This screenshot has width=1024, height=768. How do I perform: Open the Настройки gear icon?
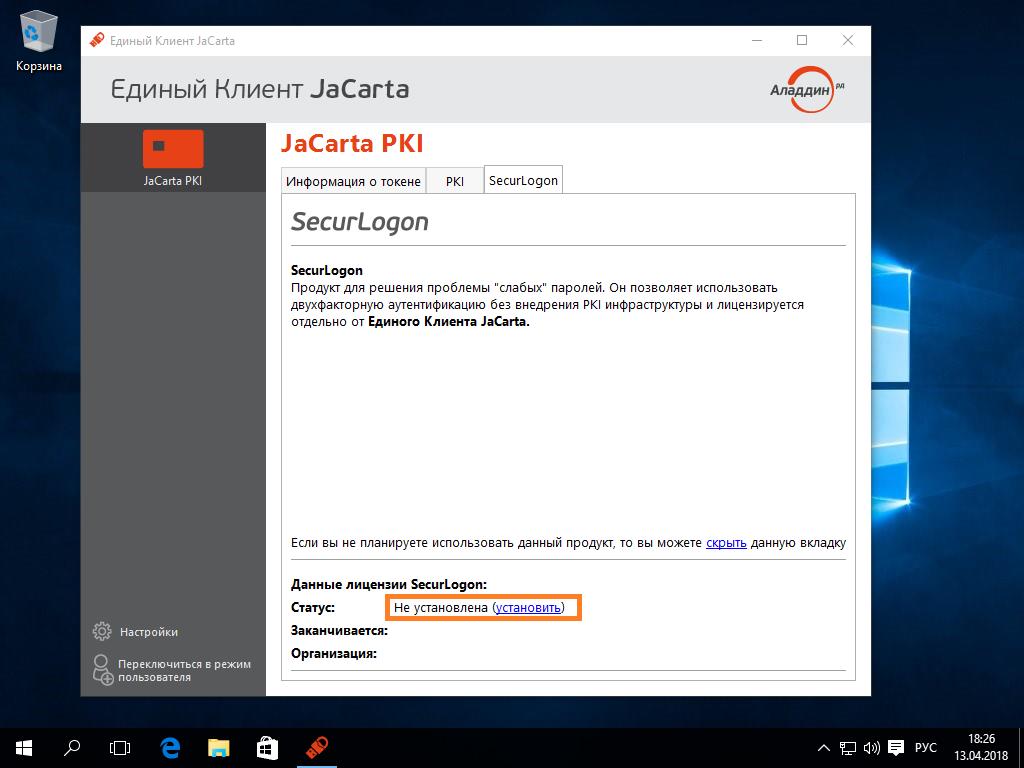tap(102, 632)
